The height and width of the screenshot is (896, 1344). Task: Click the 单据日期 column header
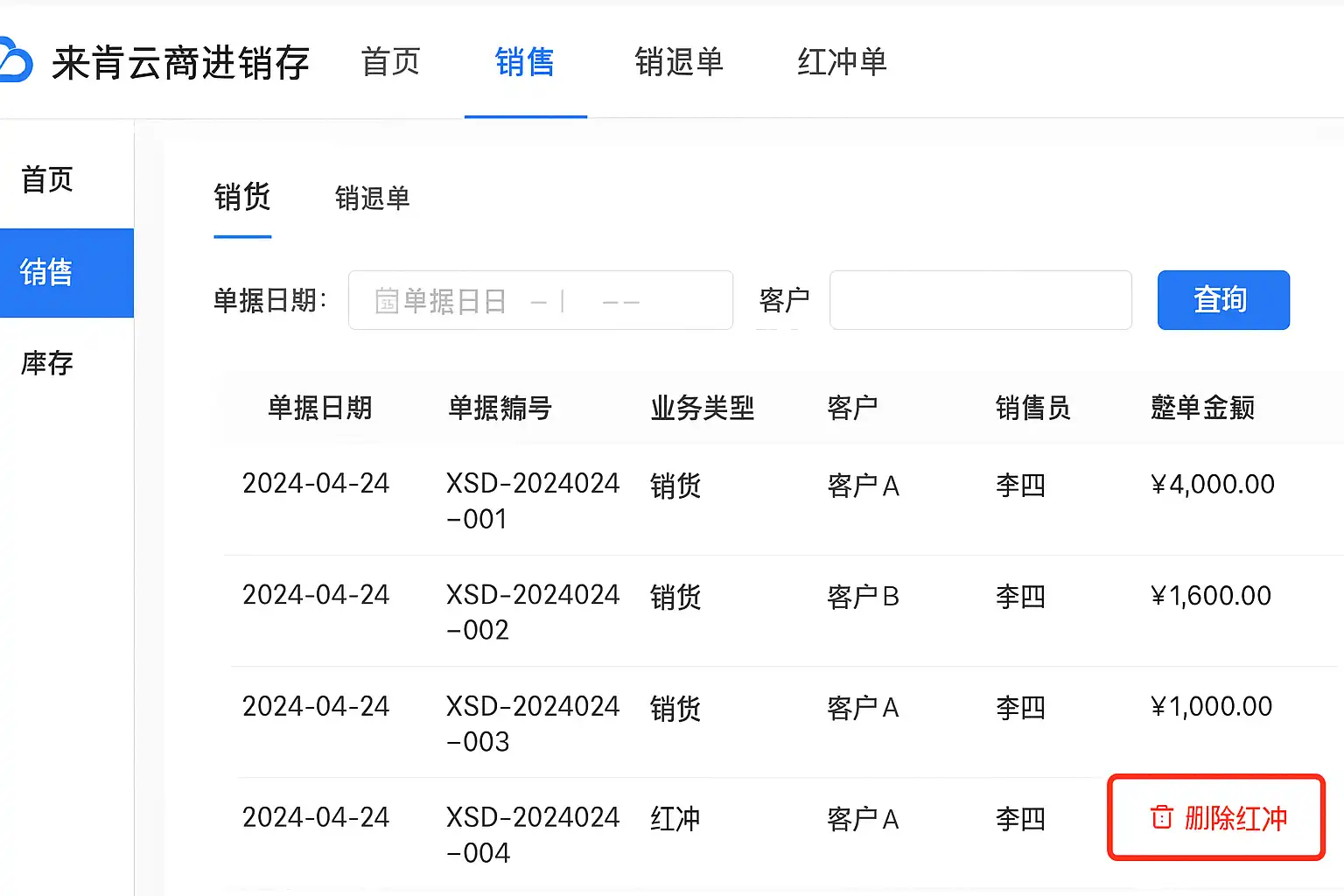[319, 408]
